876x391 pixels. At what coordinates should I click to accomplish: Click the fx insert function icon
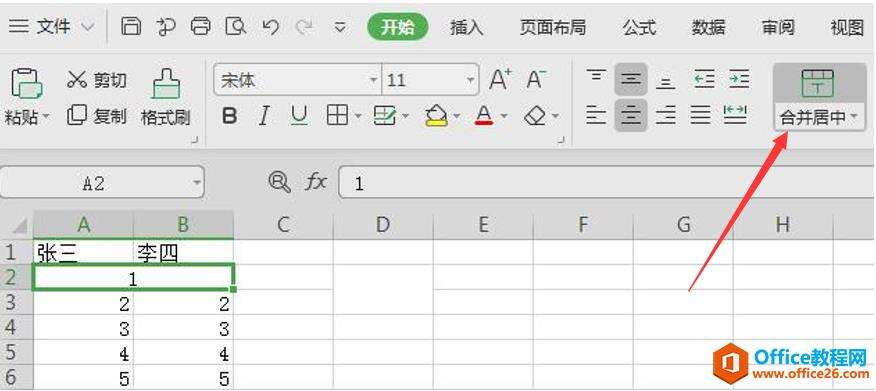(316, 182)
